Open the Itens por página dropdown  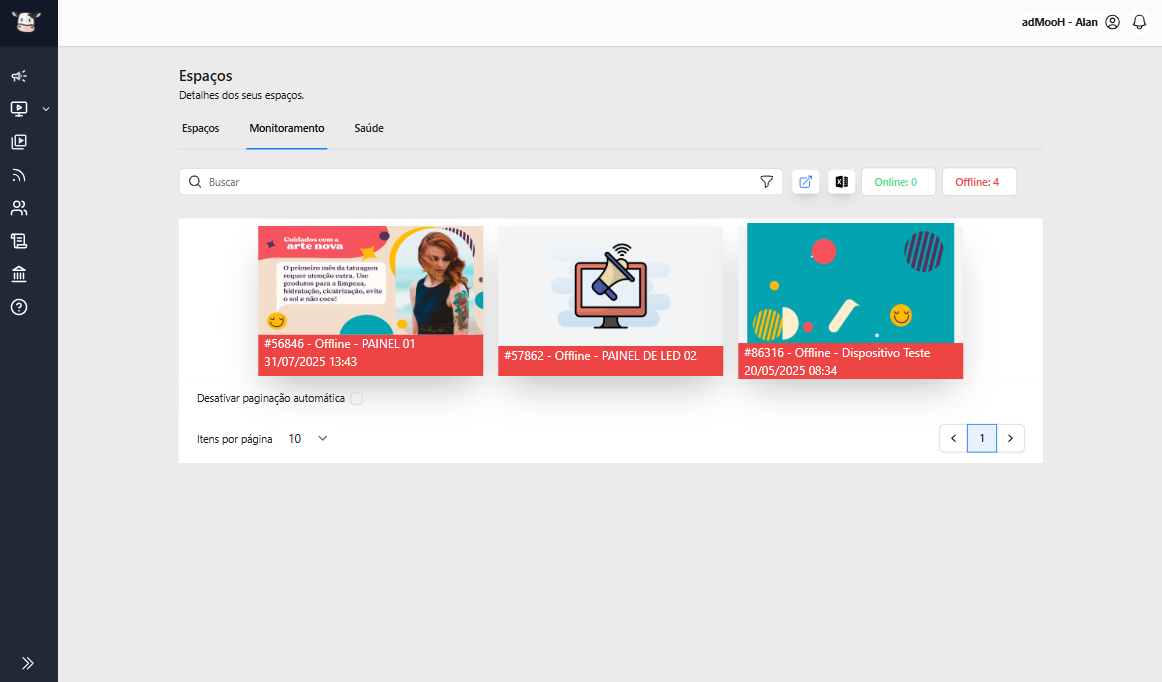point(308,439)
